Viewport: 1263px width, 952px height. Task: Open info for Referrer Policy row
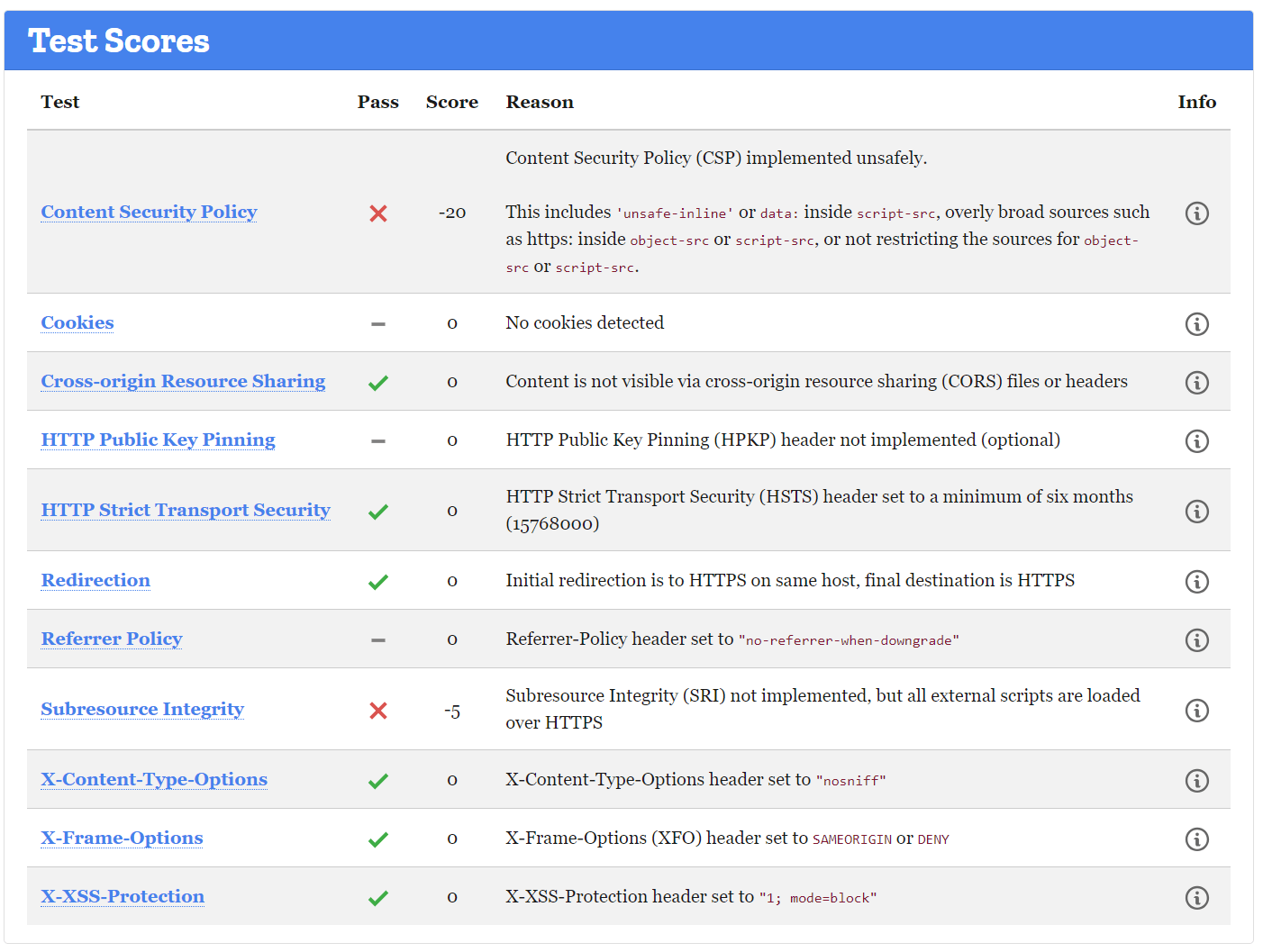point(1196,639)
